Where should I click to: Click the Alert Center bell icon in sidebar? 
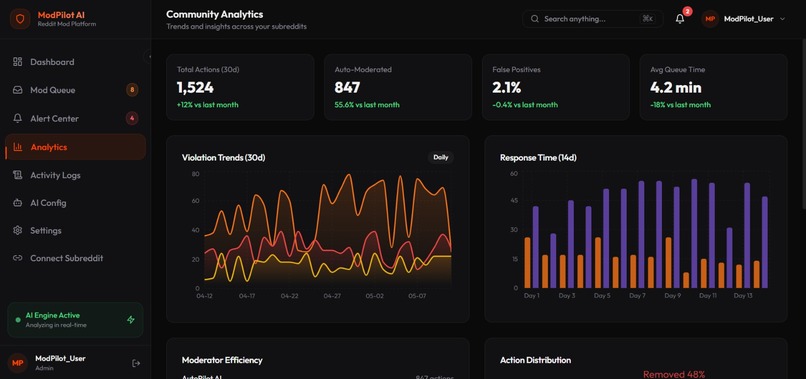17,118
